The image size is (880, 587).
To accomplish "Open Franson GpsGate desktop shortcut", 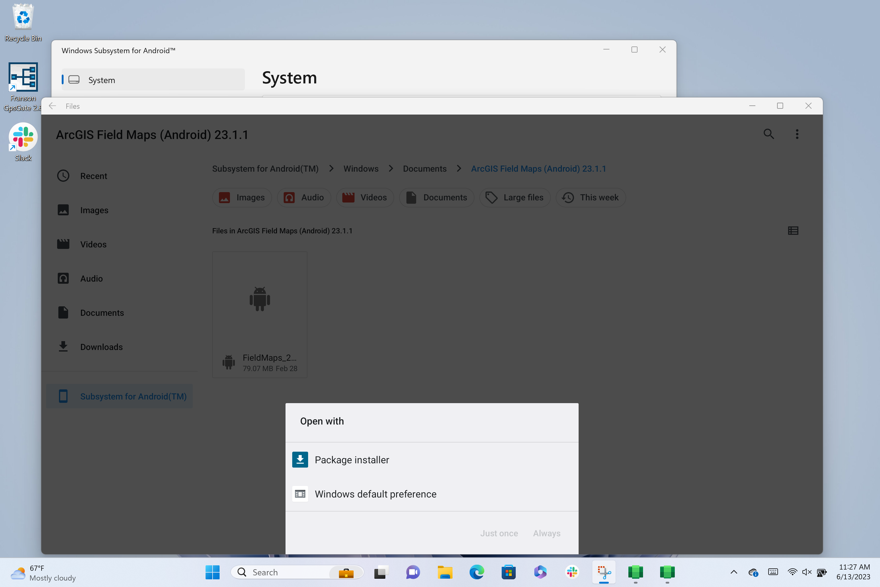I will click(x=23, y=86).
